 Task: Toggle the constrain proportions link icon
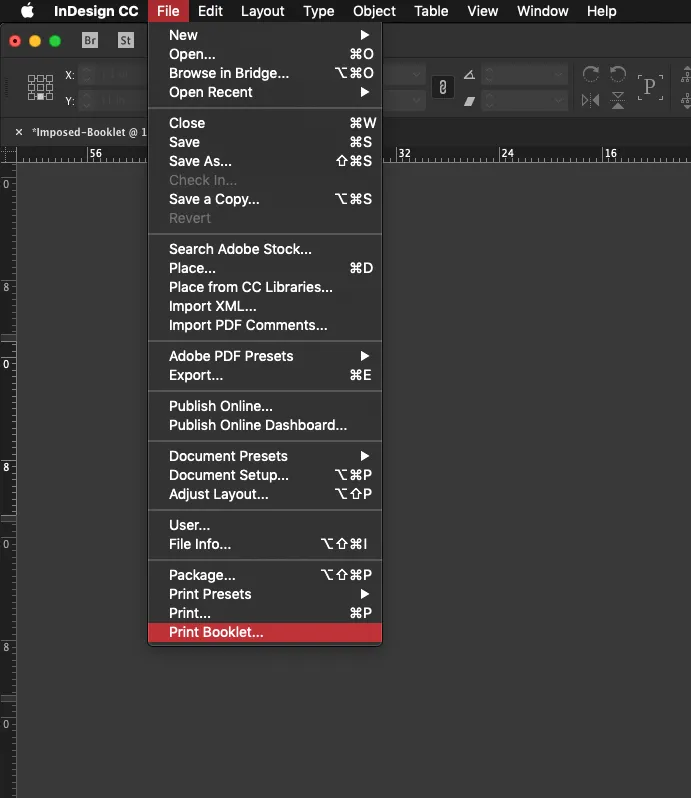coord(443,87)
